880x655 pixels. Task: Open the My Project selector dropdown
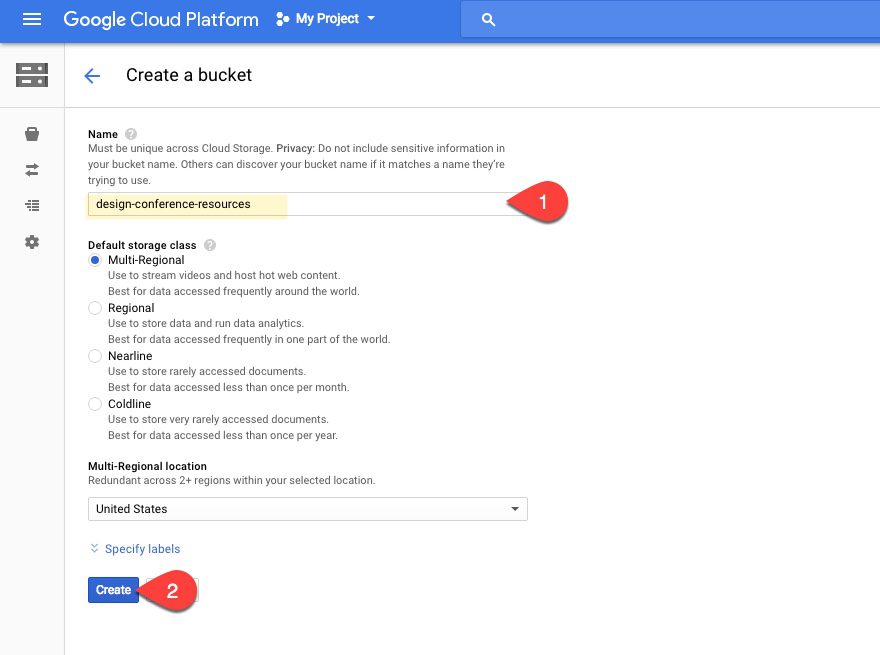[x=327, y=19]
